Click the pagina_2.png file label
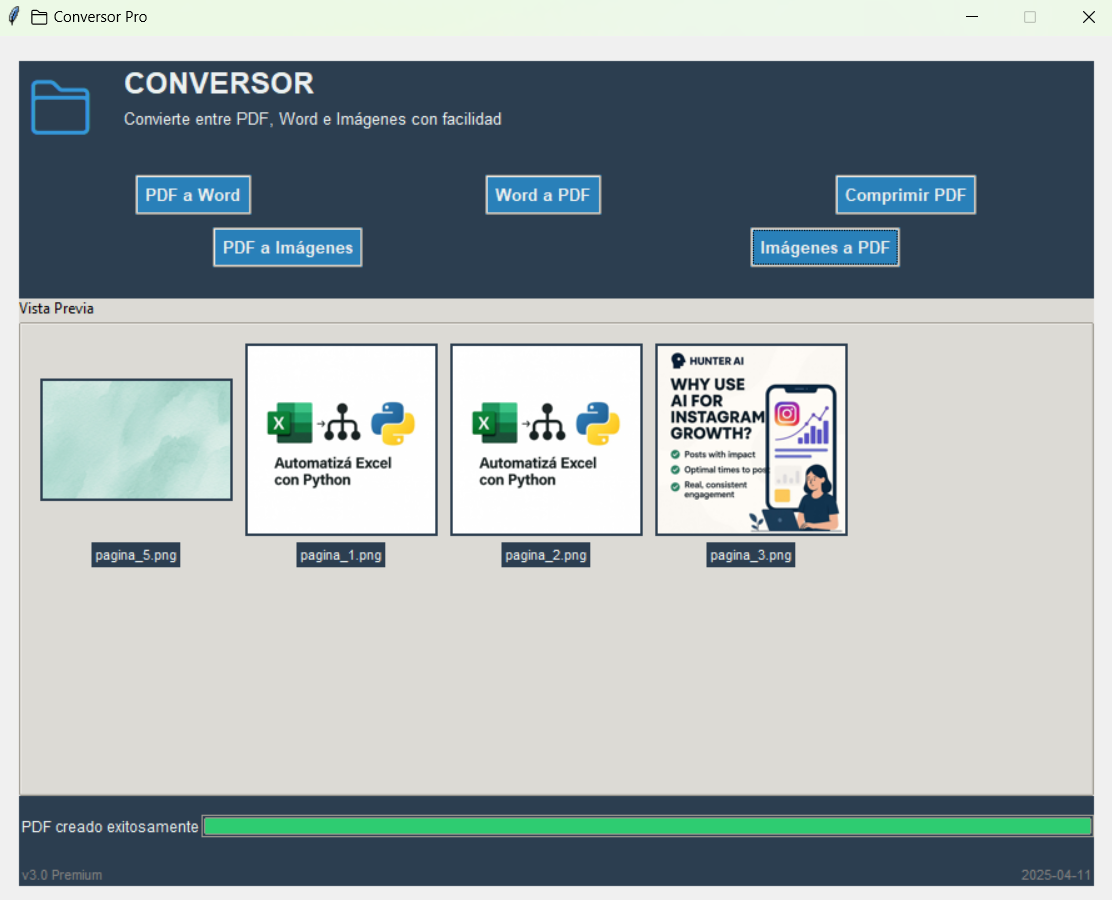This screenshot has height=900, width=1112. click(545, 555)
